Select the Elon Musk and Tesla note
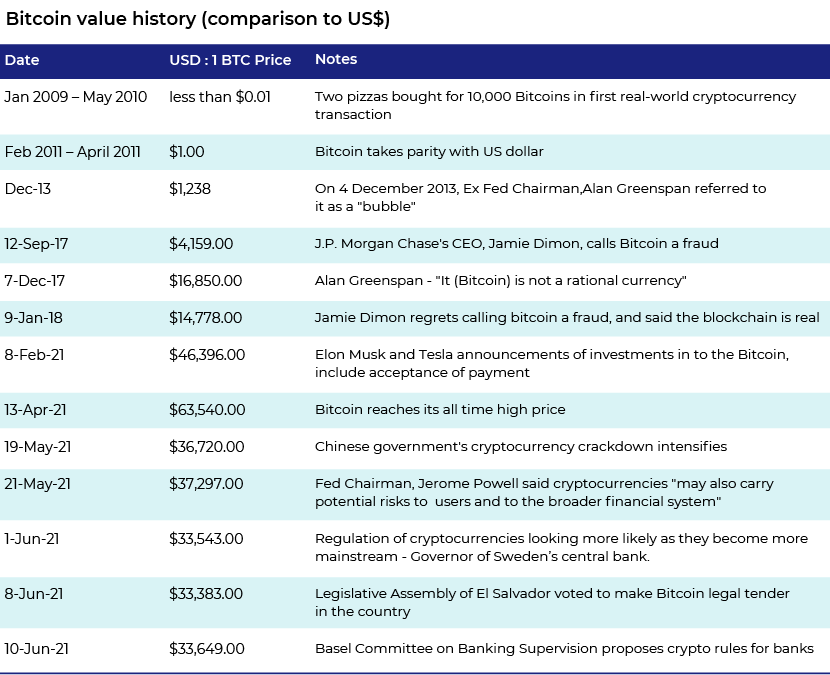 pyautogui.click(x=552, y=364)
